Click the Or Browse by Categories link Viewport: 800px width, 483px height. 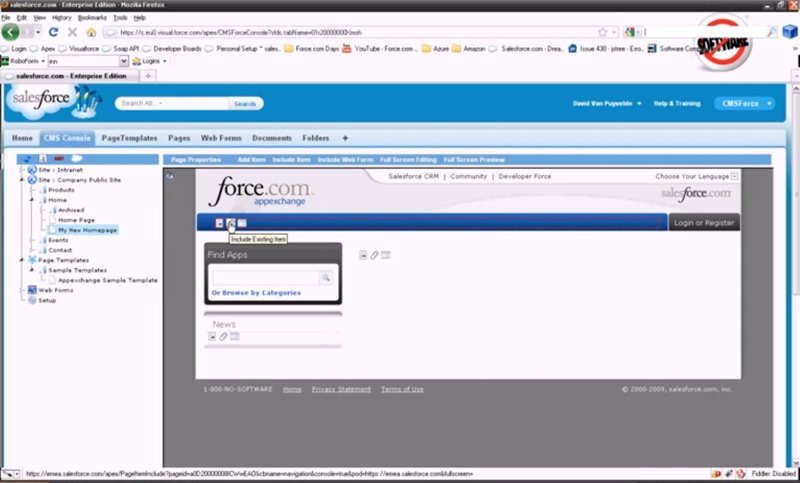(256, 293)
